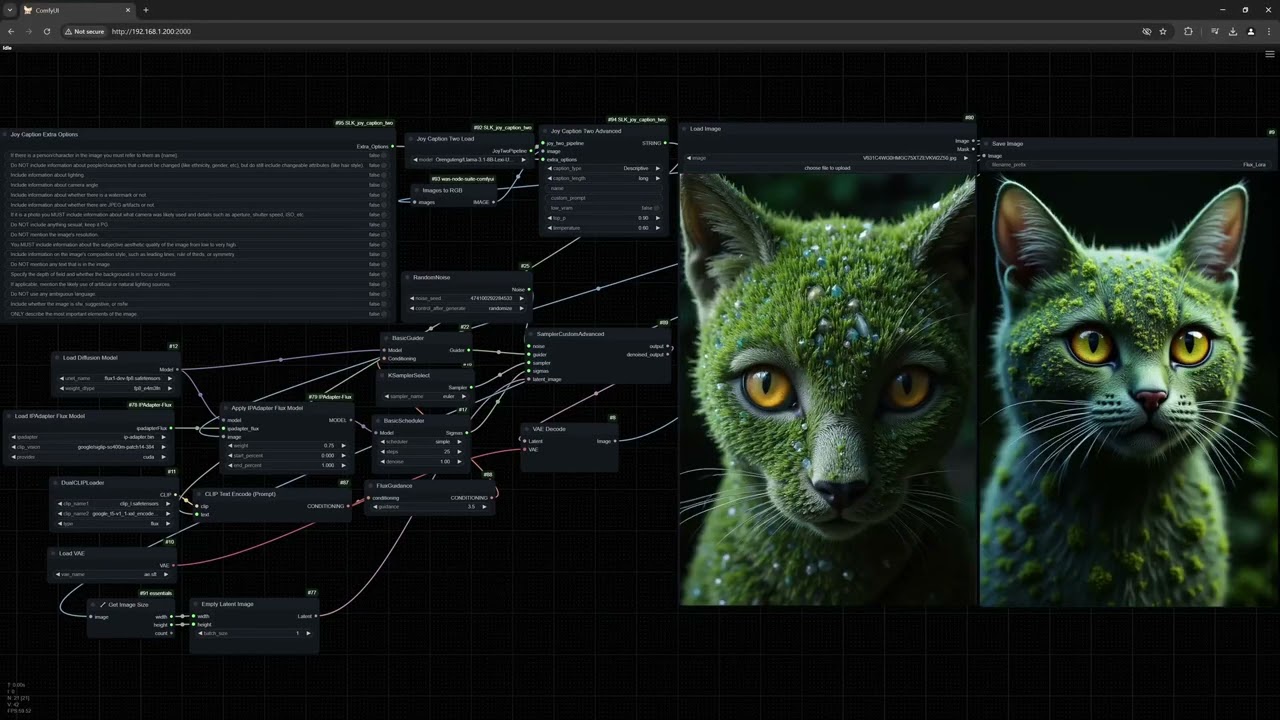Click the filename_prefix field in Save Image
The height and width of the screenshot is (720, 1280).
pyautogui.click(x=1129, y=165)
